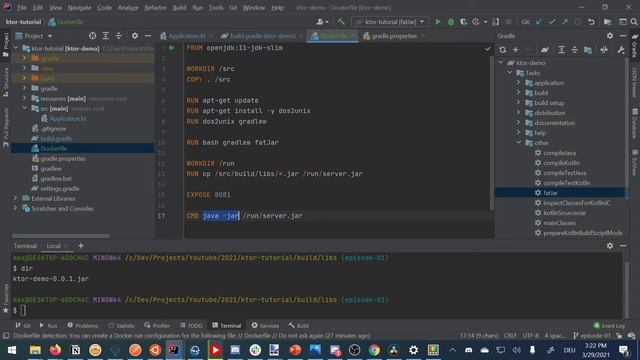640x360 pixels.
Task: Open the Refactor menu
Action: click(x=155, y=7)
